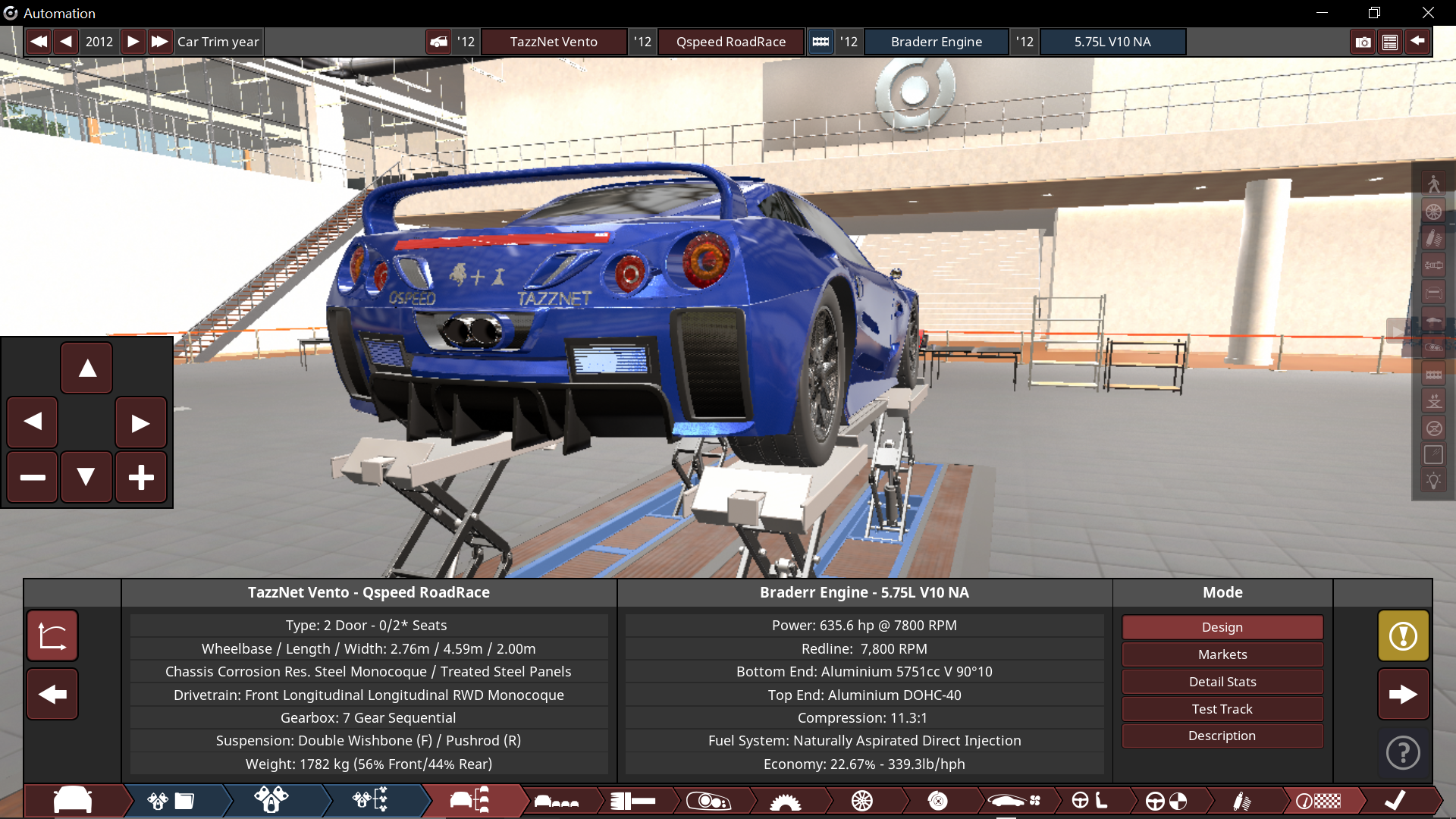This screenshot has width=1456, height=819.
Task: Click the engine family icon in top bar
Action: (x=821, y=42)
